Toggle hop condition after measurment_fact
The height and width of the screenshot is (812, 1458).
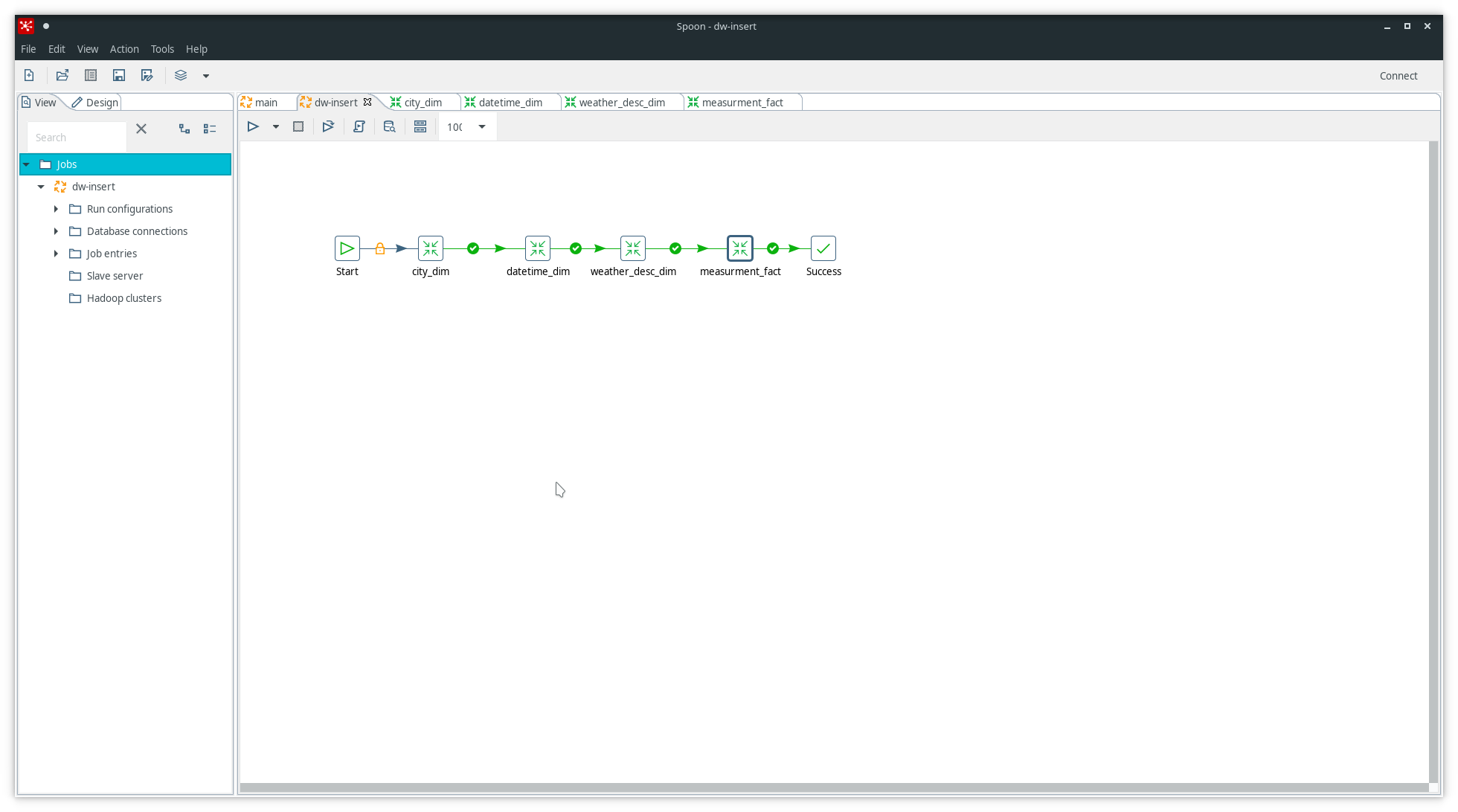pos(773,248)
